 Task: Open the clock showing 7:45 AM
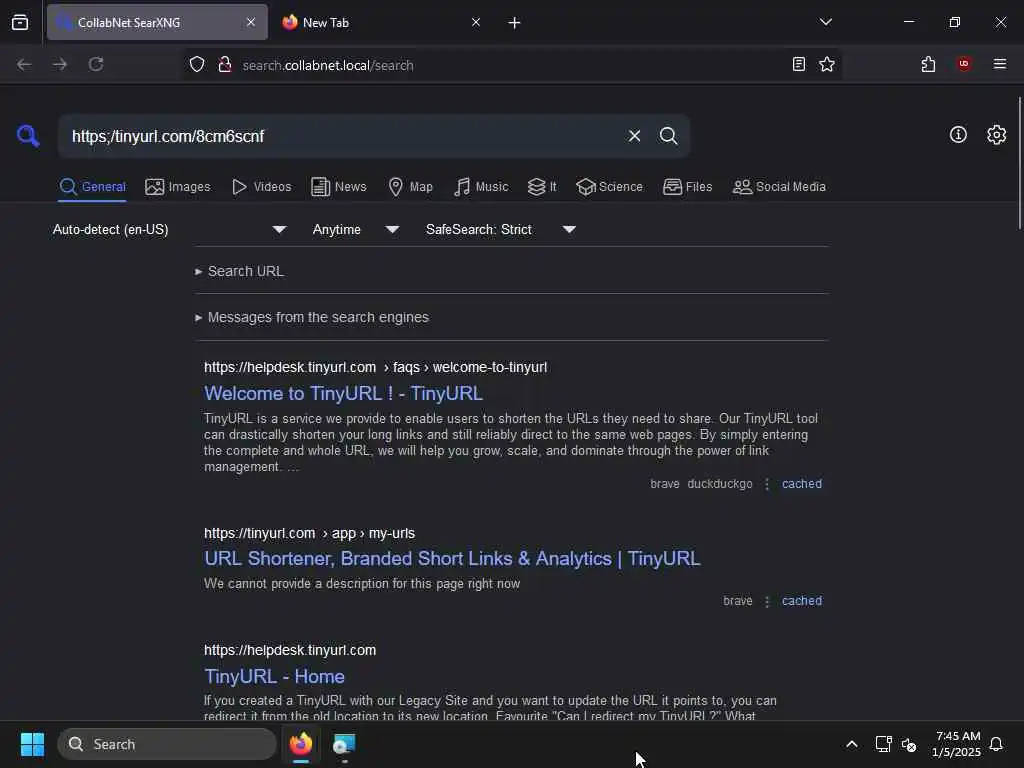(x=957, y=744)
